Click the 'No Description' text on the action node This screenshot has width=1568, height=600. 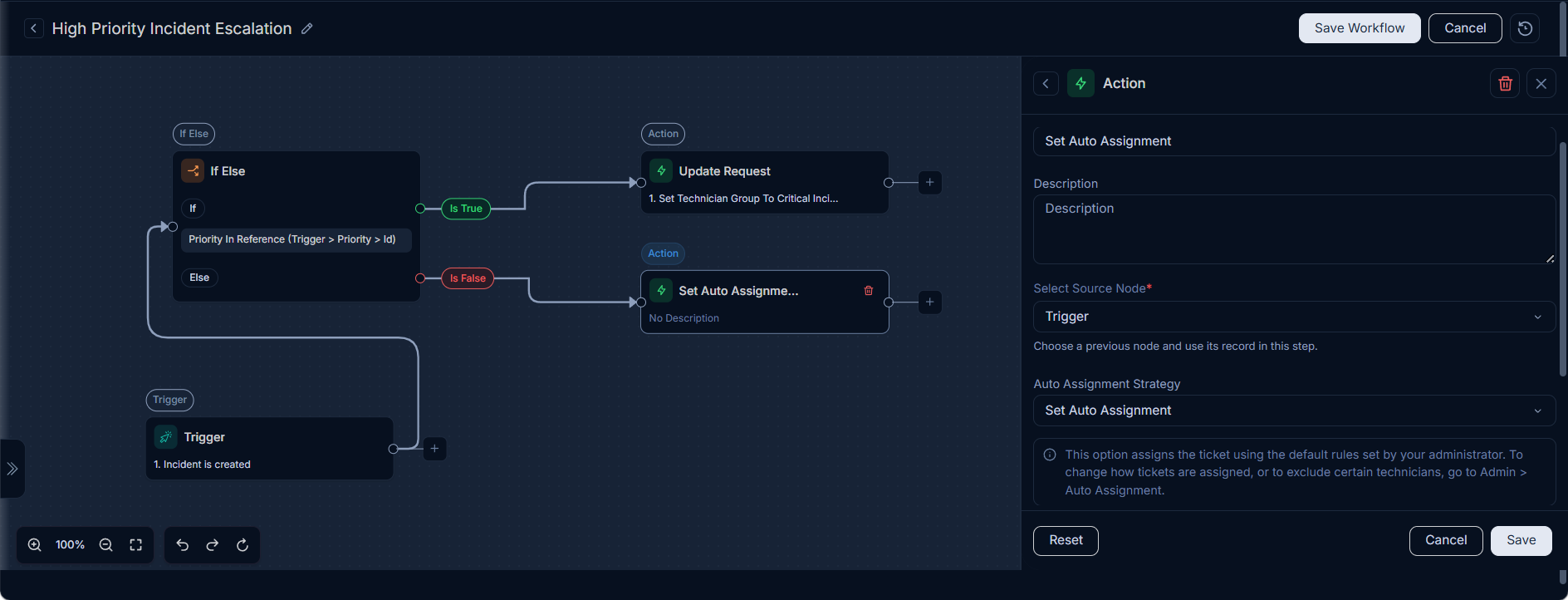tap(684, 318)
